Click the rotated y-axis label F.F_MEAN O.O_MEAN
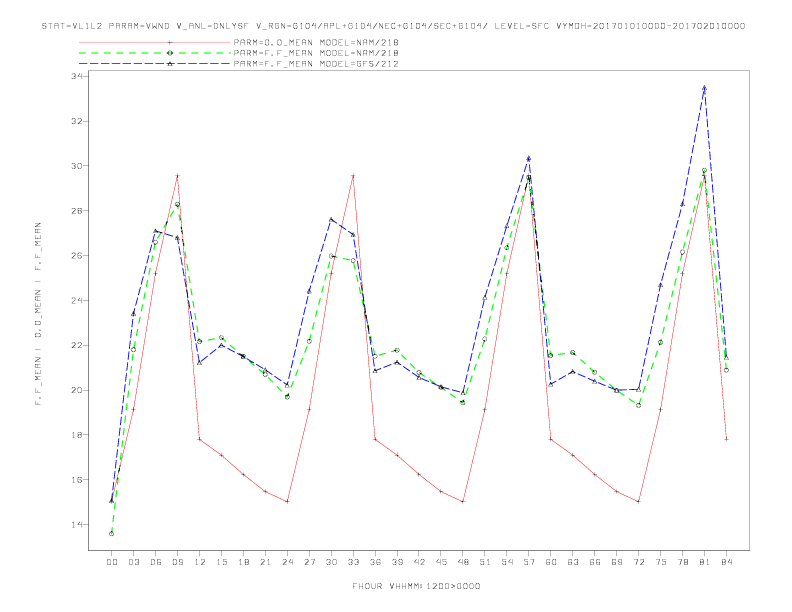Image resolution: width=792 pixels, height=612 pixels. [38, 314]
